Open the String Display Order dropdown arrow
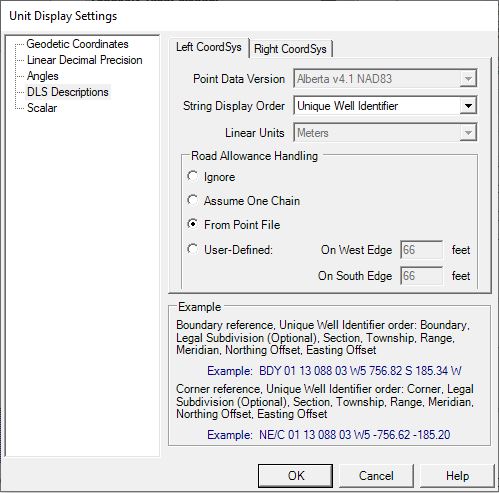The width and height of the screenshot is (499, 493). [x=468, y=106]
